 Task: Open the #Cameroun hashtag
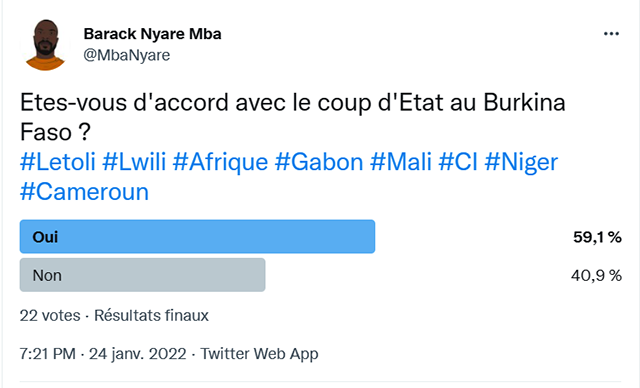click(x=84, y=192)
